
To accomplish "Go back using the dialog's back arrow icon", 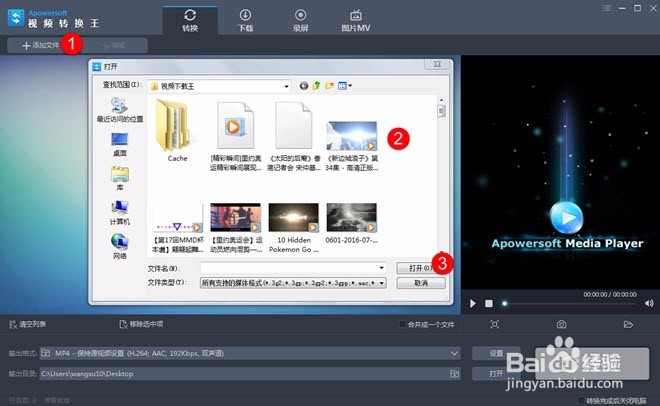I will pyautogui.click(x=303, y=86).
